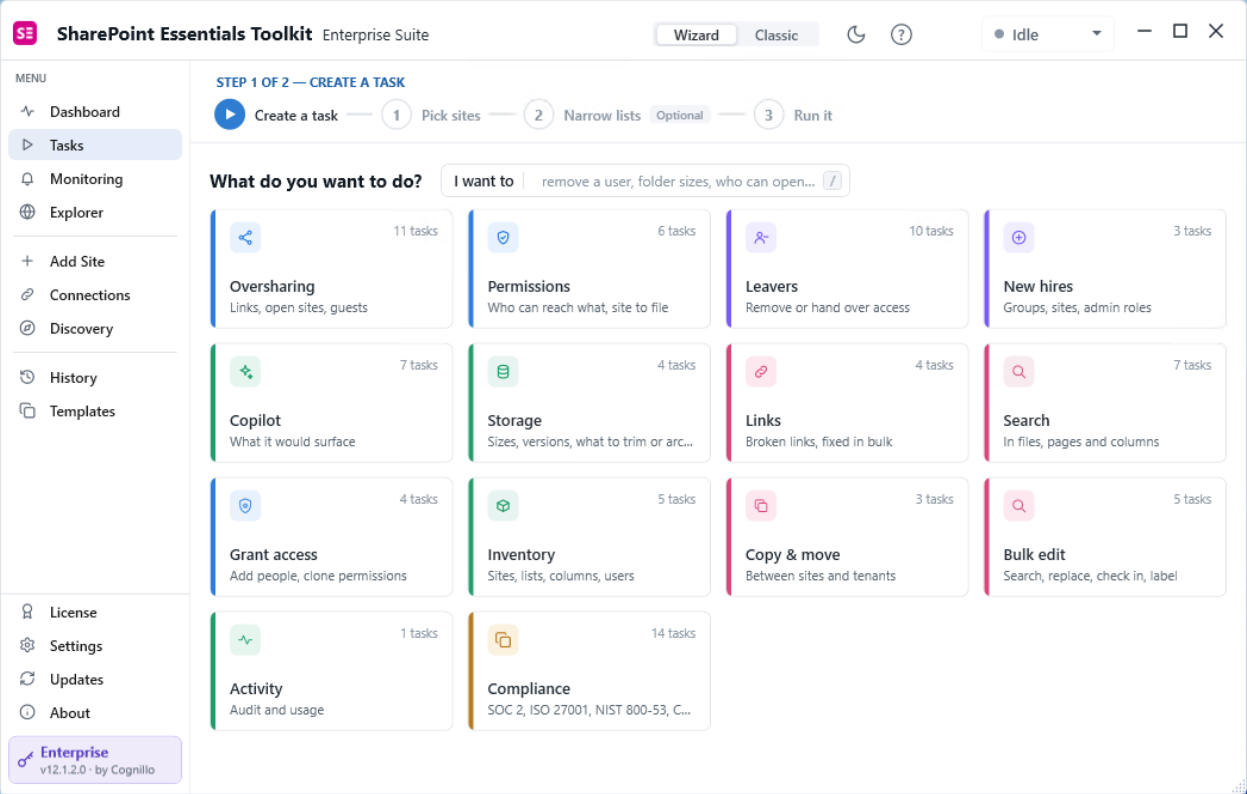Image resolution: width=1247 pixels, height=794 pixels.
Task: Open the Oversharing share icon
Action: point(245,237)
